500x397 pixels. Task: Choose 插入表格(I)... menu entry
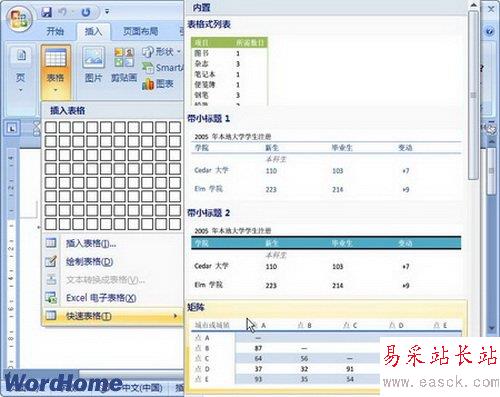113,244
